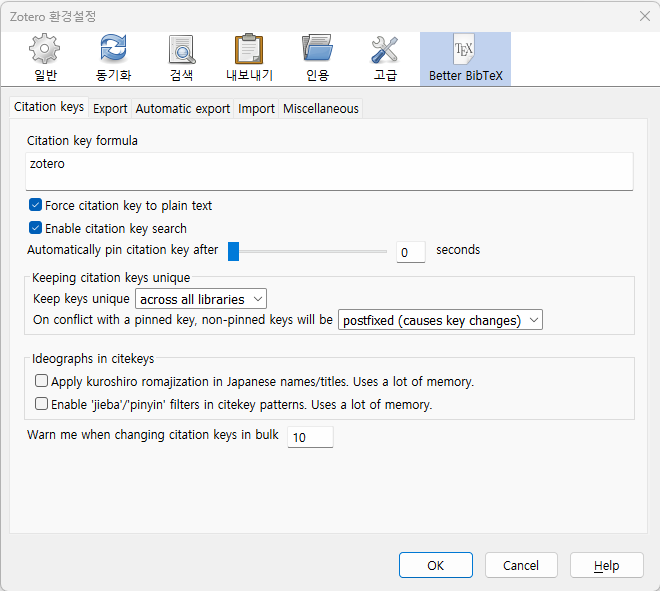Open the Export (내보내기) clipboard pane
660x591 pixels.
[x=249, y=59]
